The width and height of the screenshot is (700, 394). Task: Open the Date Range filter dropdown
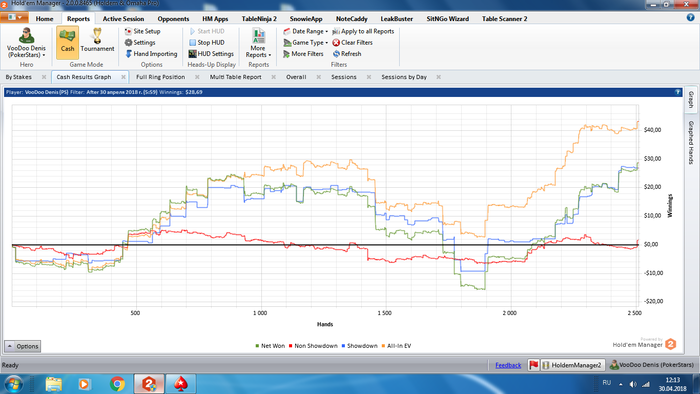click(x=305, y=31)
